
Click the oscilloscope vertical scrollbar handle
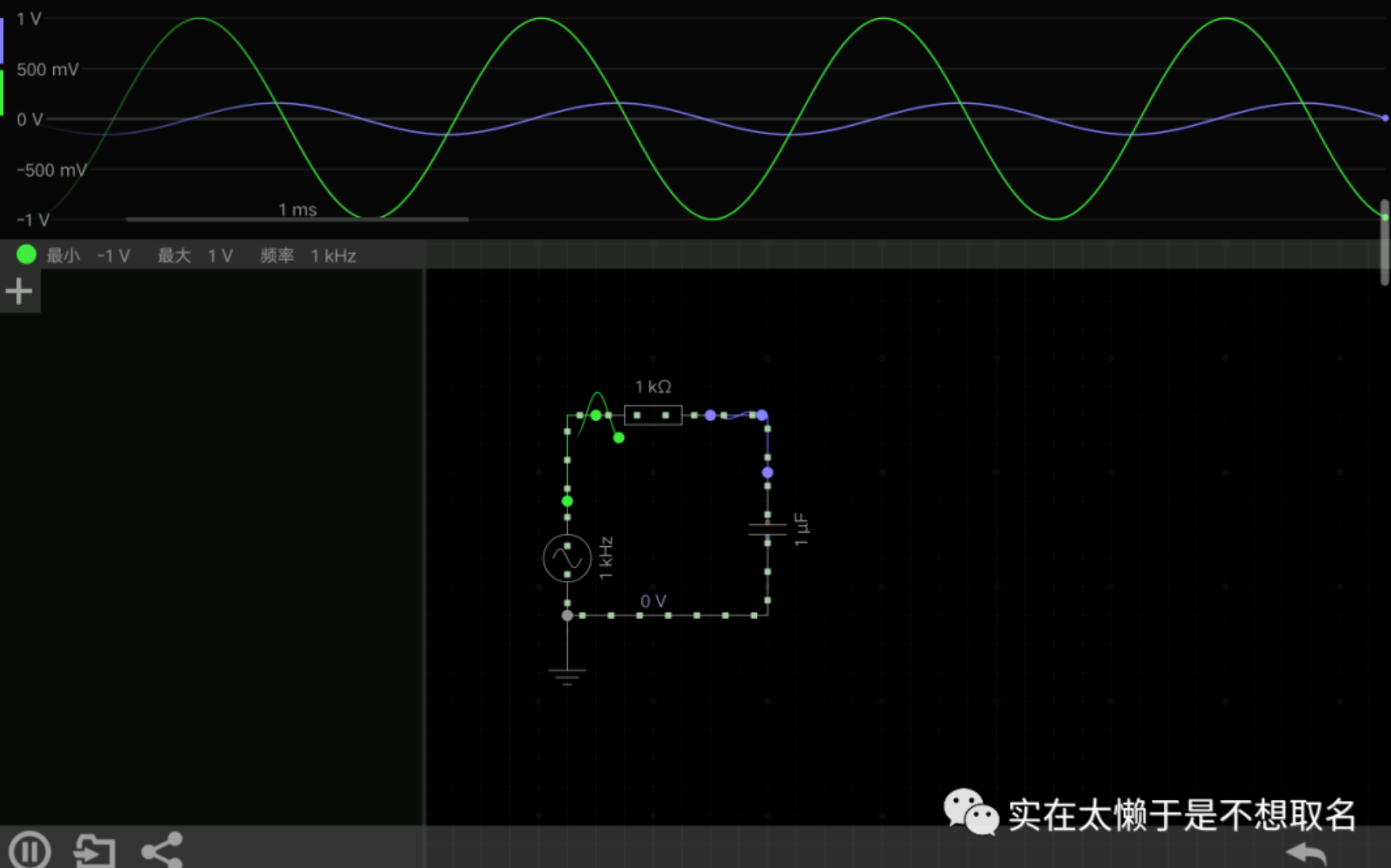[x=1385, y=242]
